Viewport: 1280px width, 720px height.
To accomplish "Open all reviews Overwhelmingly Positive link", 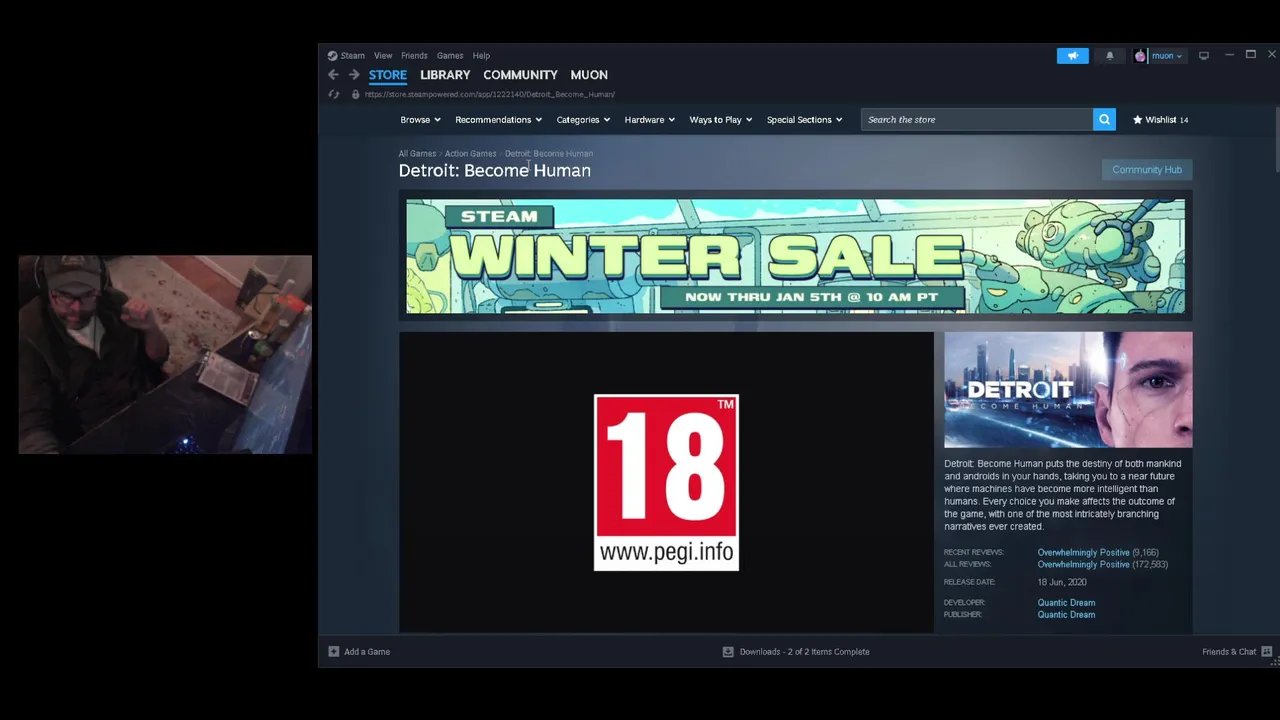I will 1083,565.
